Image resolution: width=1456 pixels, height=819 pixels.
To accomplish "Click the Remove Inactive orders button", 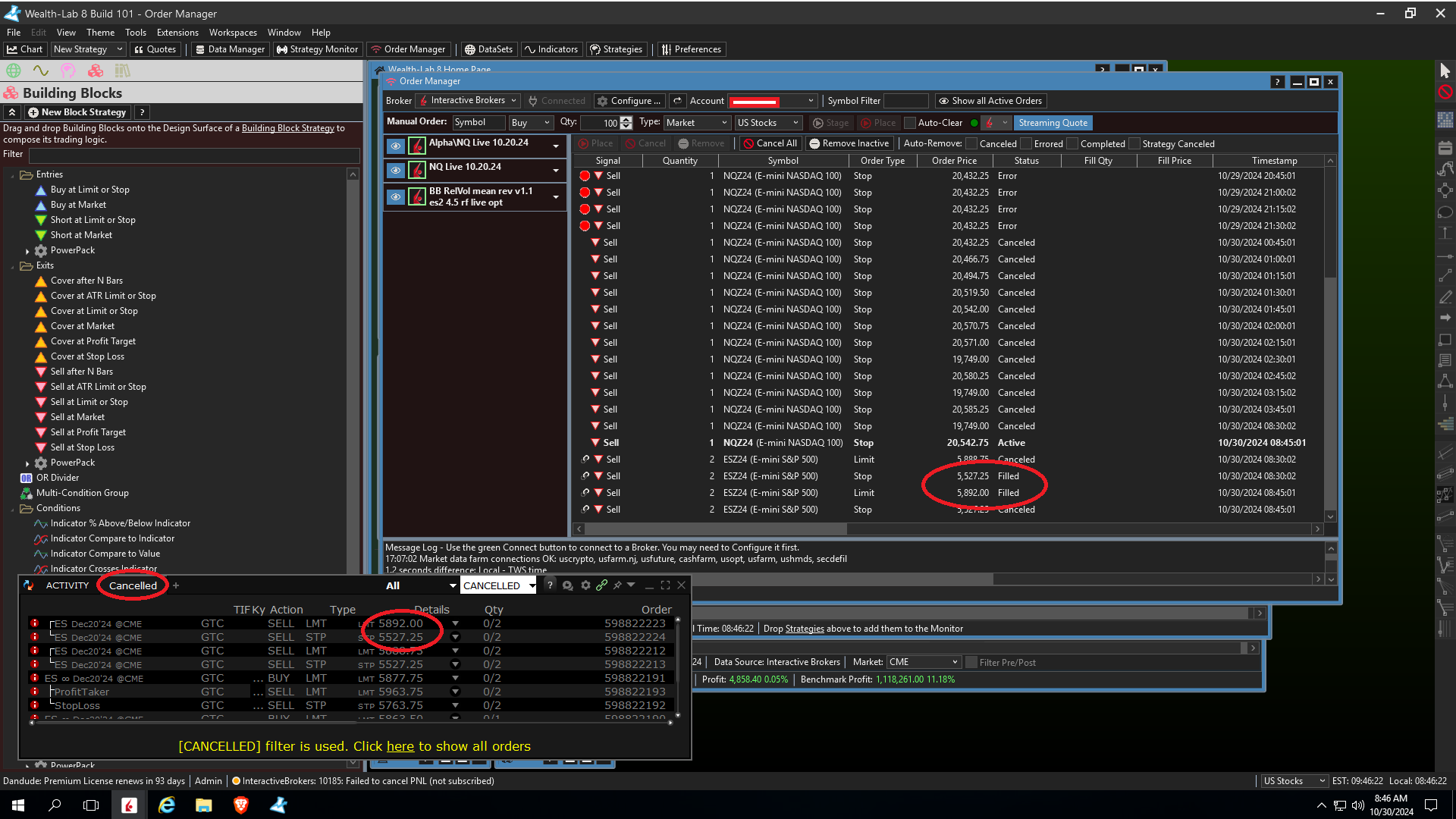I will click(849, 143).
